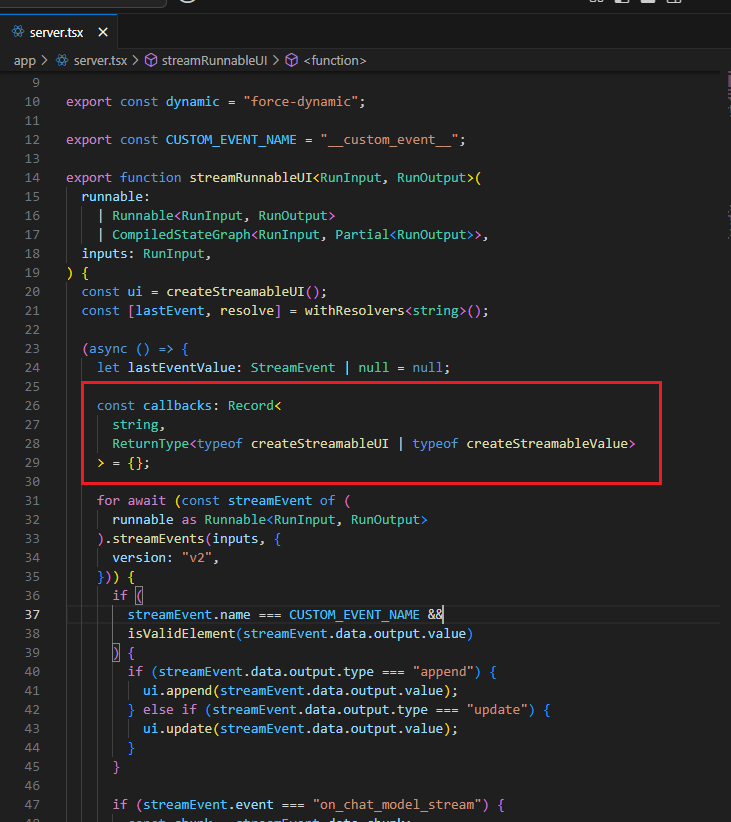Open the server.tsx breadcrumb item
The image size is (731, 822).
pos(100,61)
